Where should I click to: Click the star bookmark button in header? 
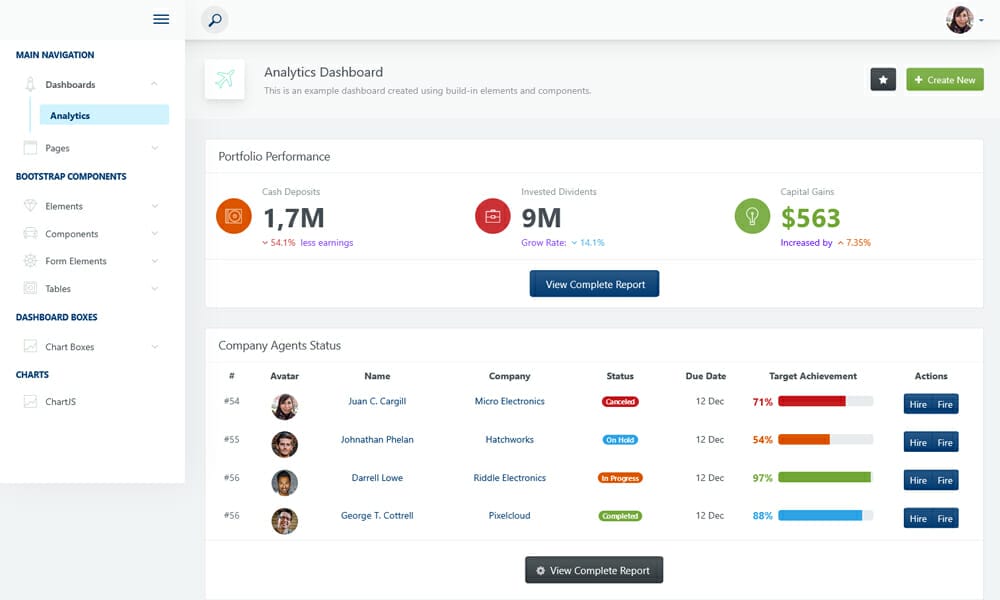[883, 79]
